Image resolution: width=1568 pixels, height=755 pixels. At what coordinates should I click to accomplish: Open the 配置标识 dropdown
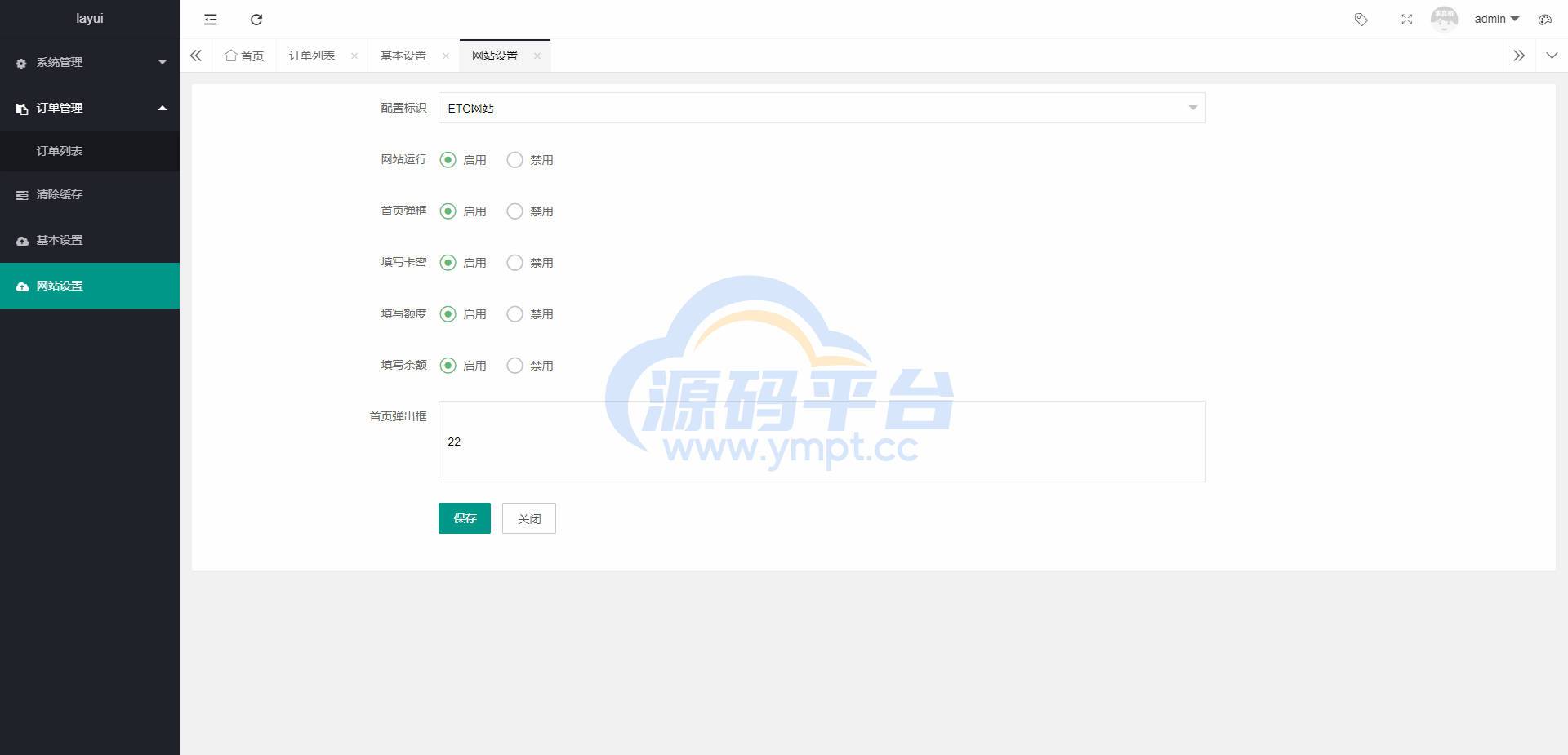[x=822, y=108]
